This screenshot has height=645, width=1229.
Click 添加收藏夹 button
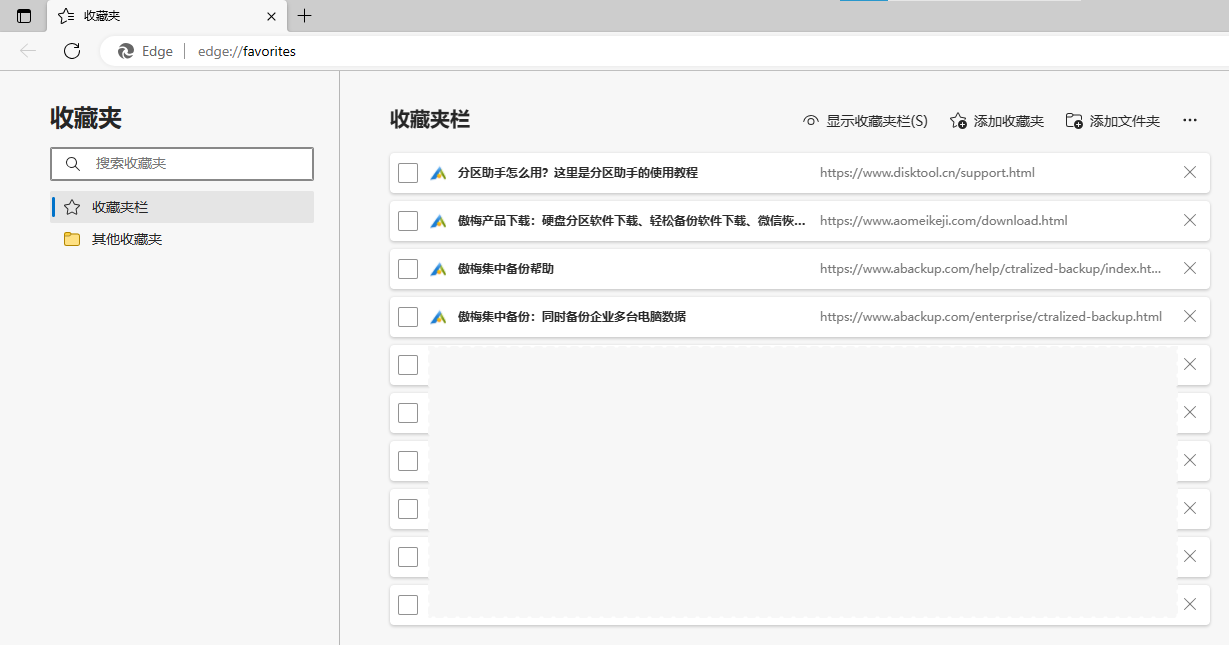pos(996,121)
